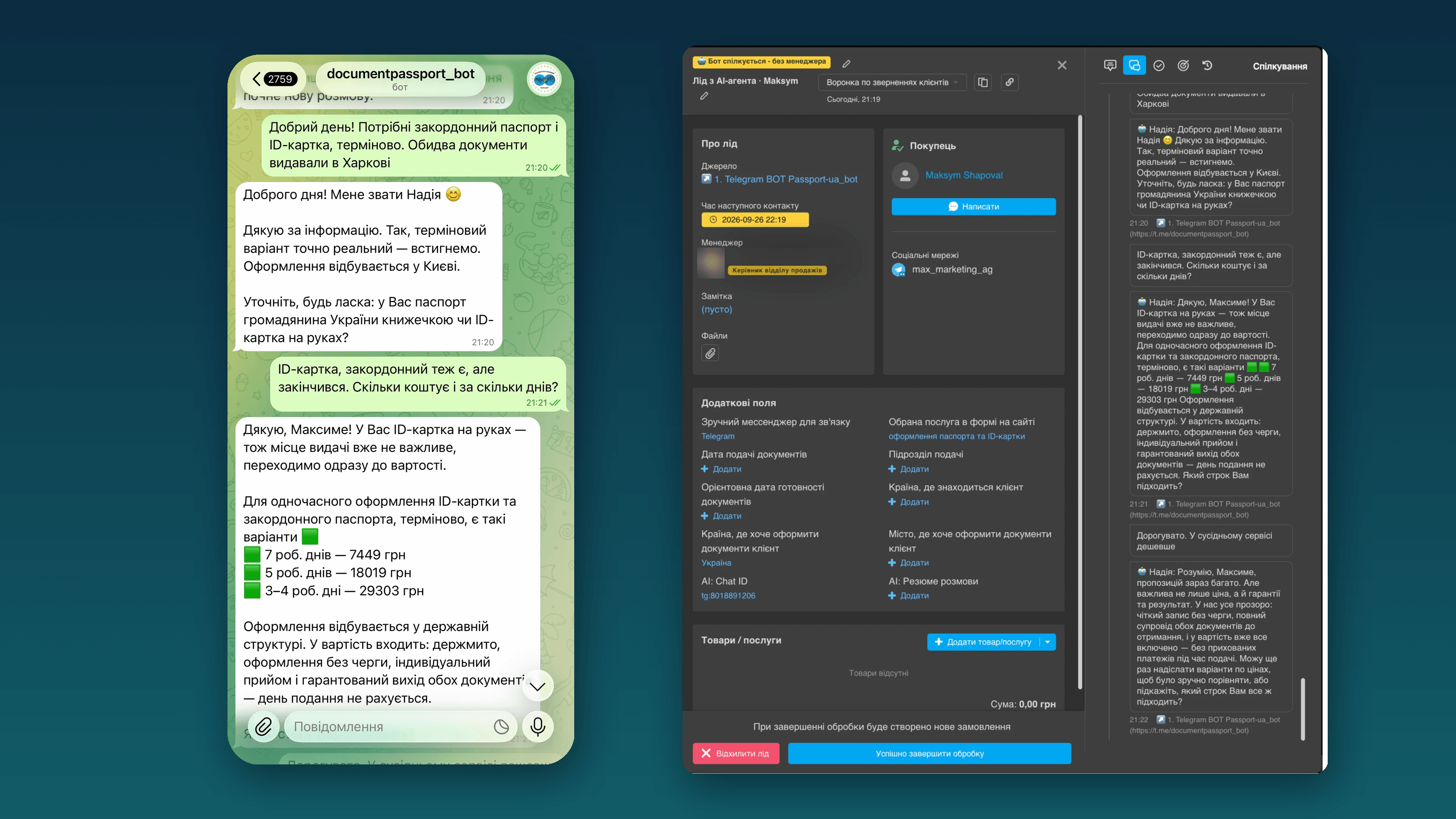Open the 21:20 message source link icon
The image size is (1456, 819).
(x=1160, y=223)
